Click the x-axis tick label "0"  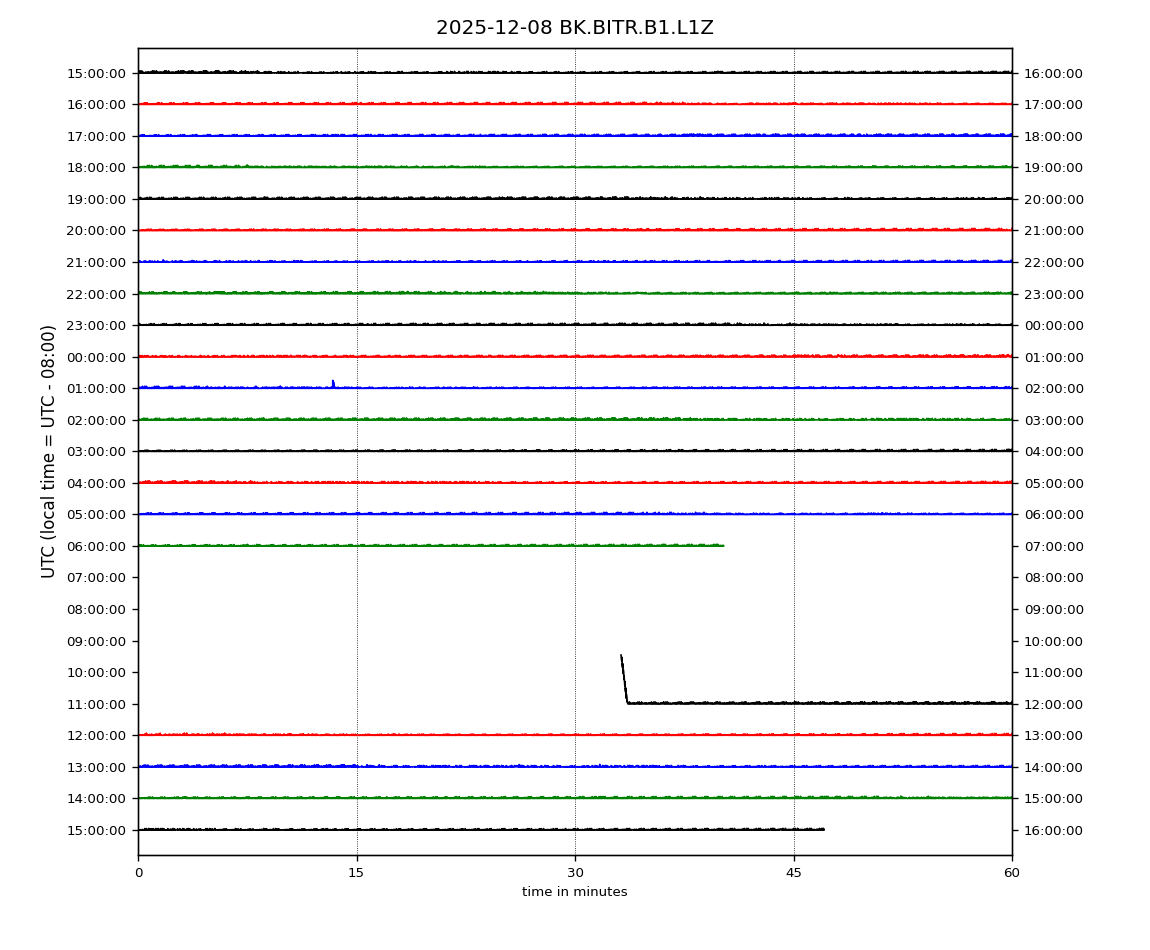click(138, 873)
